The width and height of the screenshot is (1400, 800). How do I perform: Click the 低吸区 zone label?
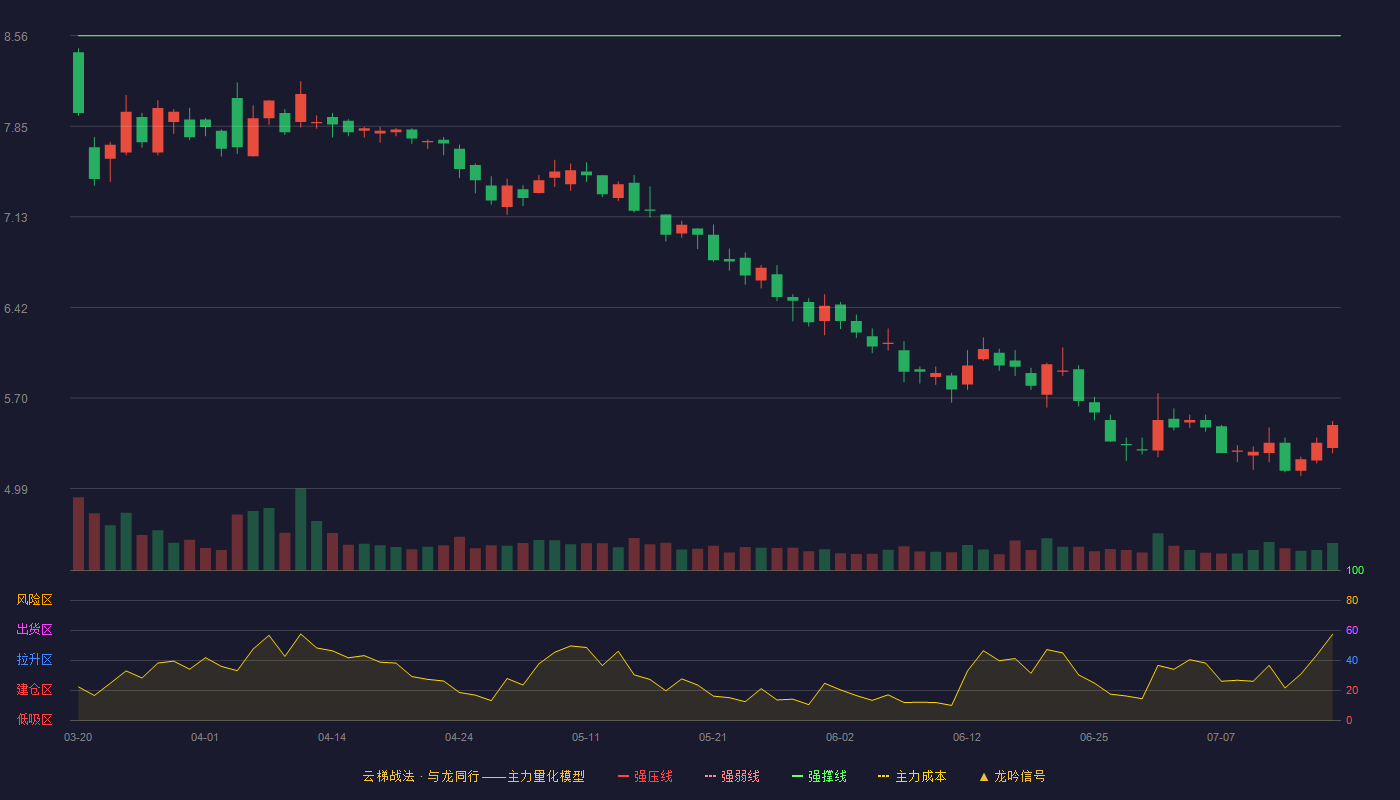(34, 719)
